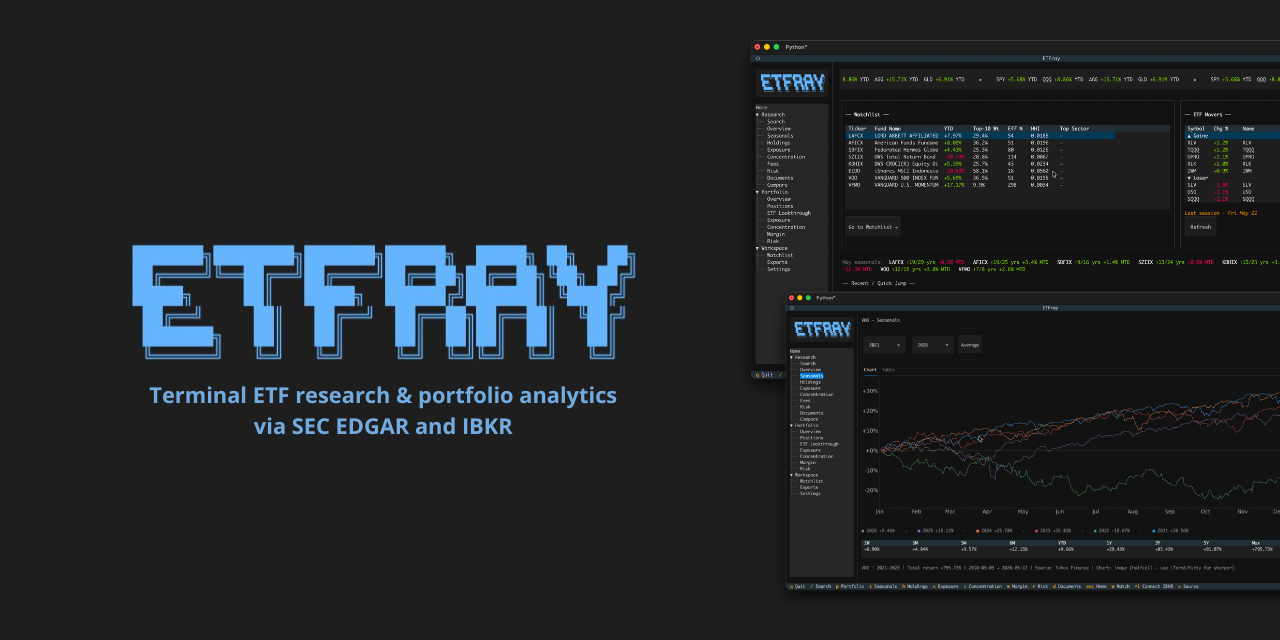
Task: Open Positions in the dashboard window sidebar
Action: tap(780, 206)
